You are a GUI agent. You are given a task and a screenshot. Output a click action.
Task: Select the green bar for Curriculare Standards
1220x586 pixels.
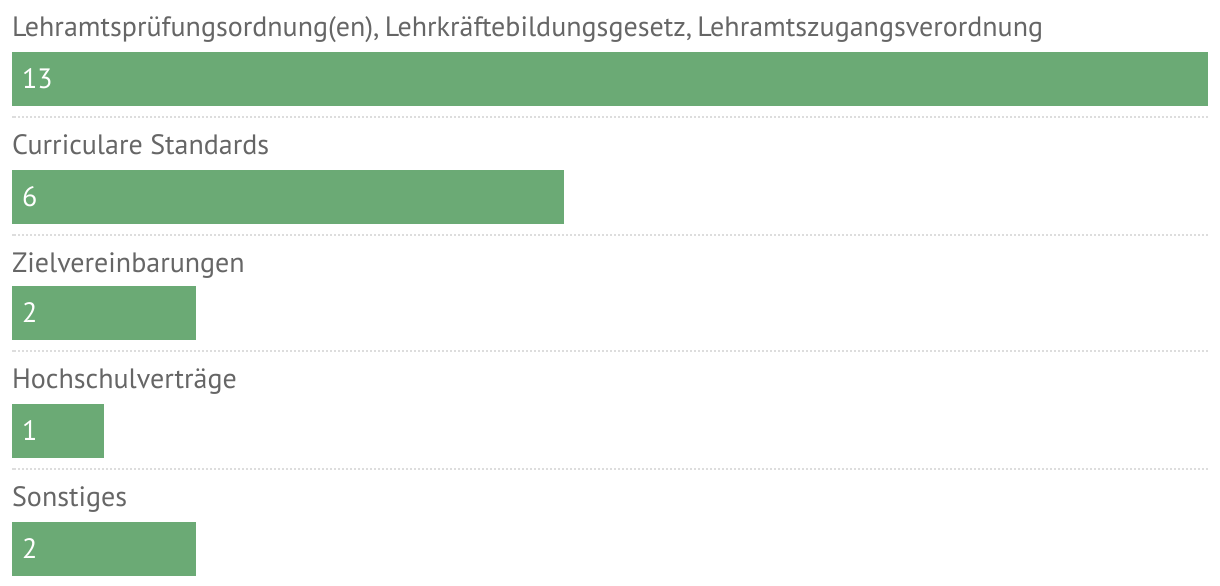click(288, 196)
